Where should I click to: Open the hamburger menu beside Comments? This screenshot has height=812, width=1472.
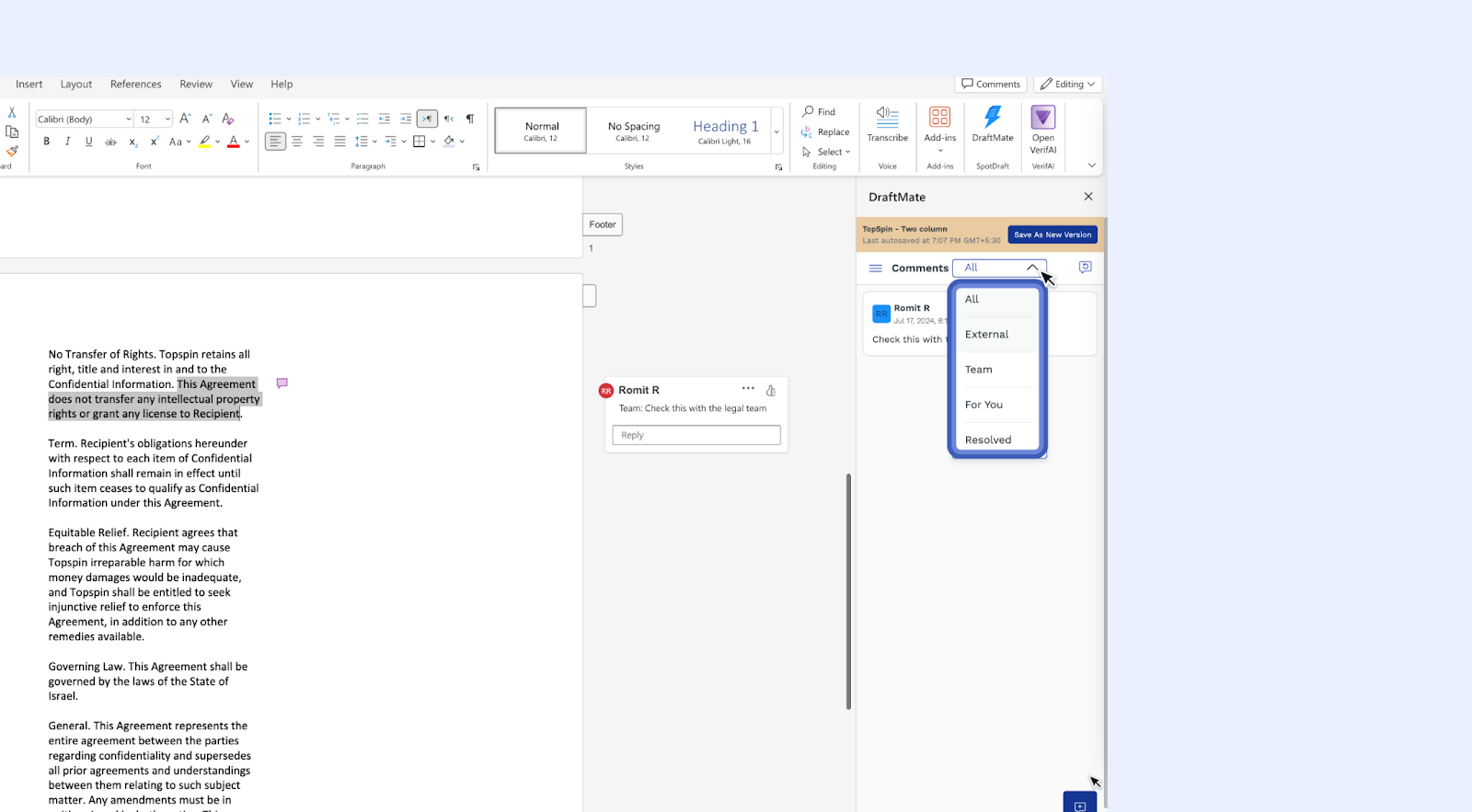875,269
